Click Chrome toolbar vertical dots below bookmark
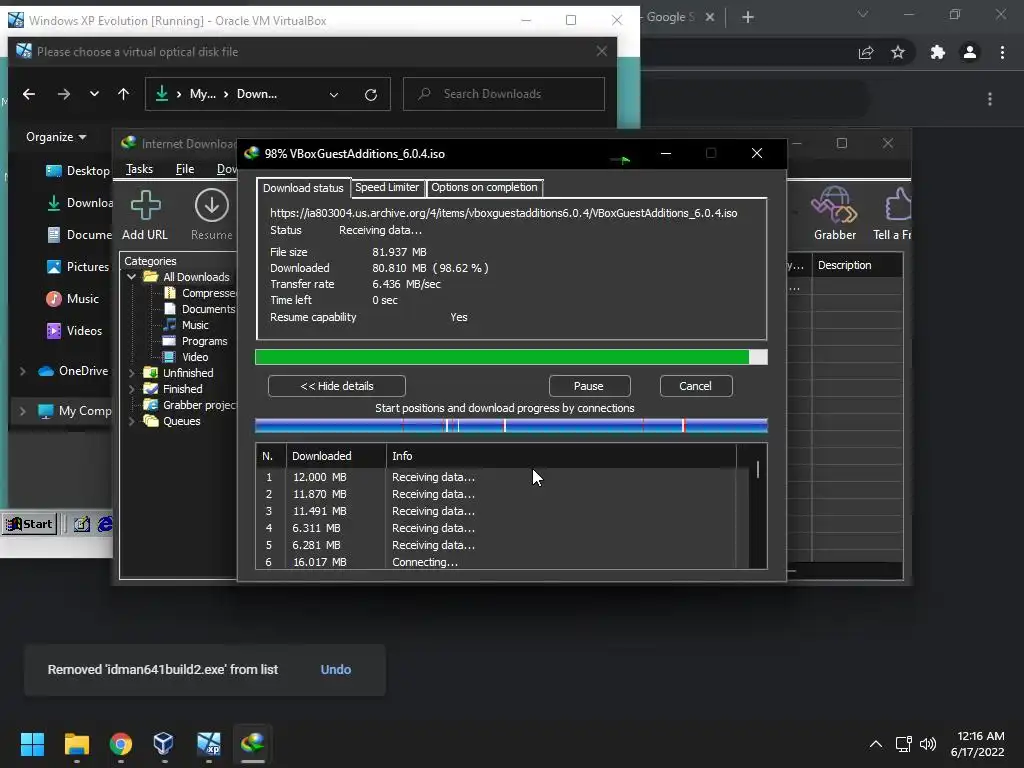This screenshot has width=1024, height=768. point(990,99)
